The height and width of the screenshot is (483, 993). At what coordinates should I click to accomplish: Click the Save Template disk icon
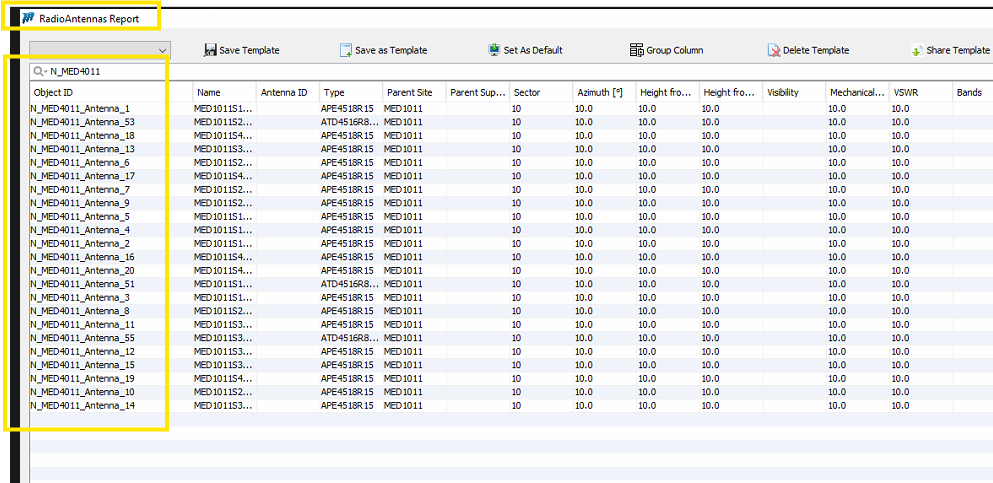(x=210, y=50)
